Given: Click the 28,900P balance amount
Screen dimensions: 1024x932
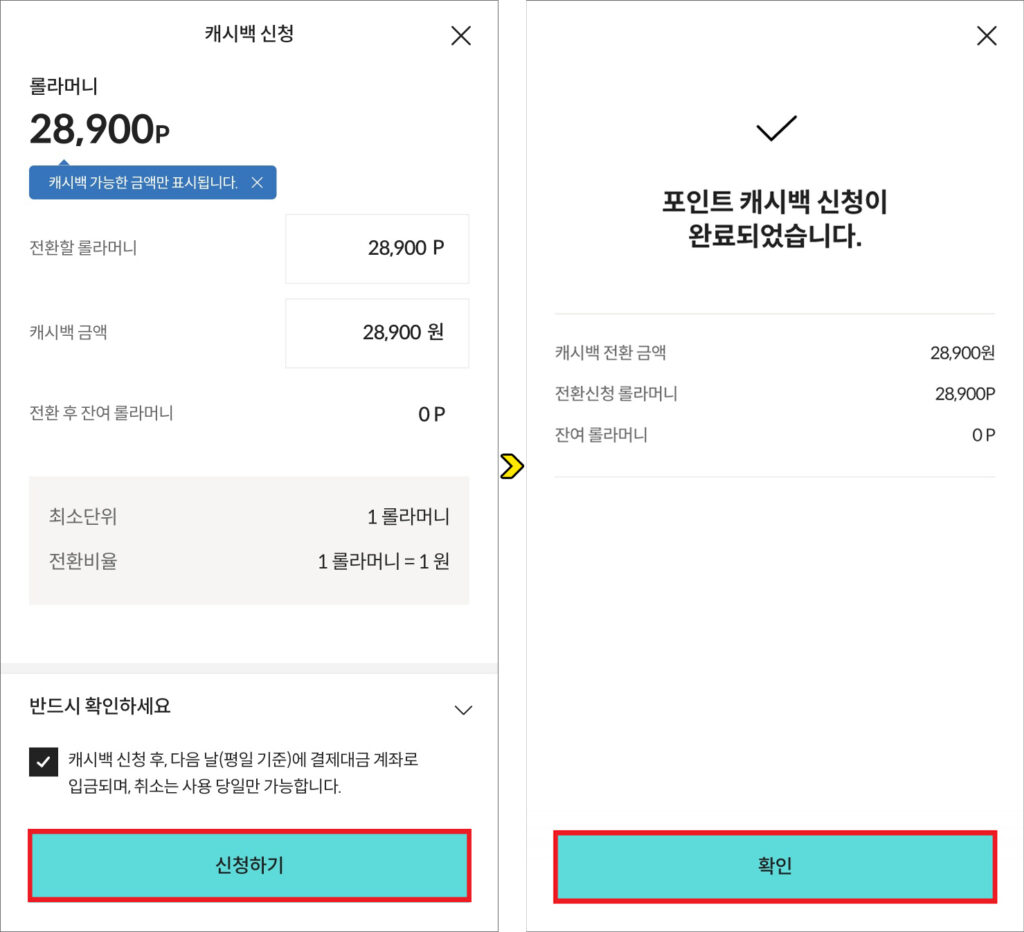Looking at the screenshot, I should tap(100, 129).
